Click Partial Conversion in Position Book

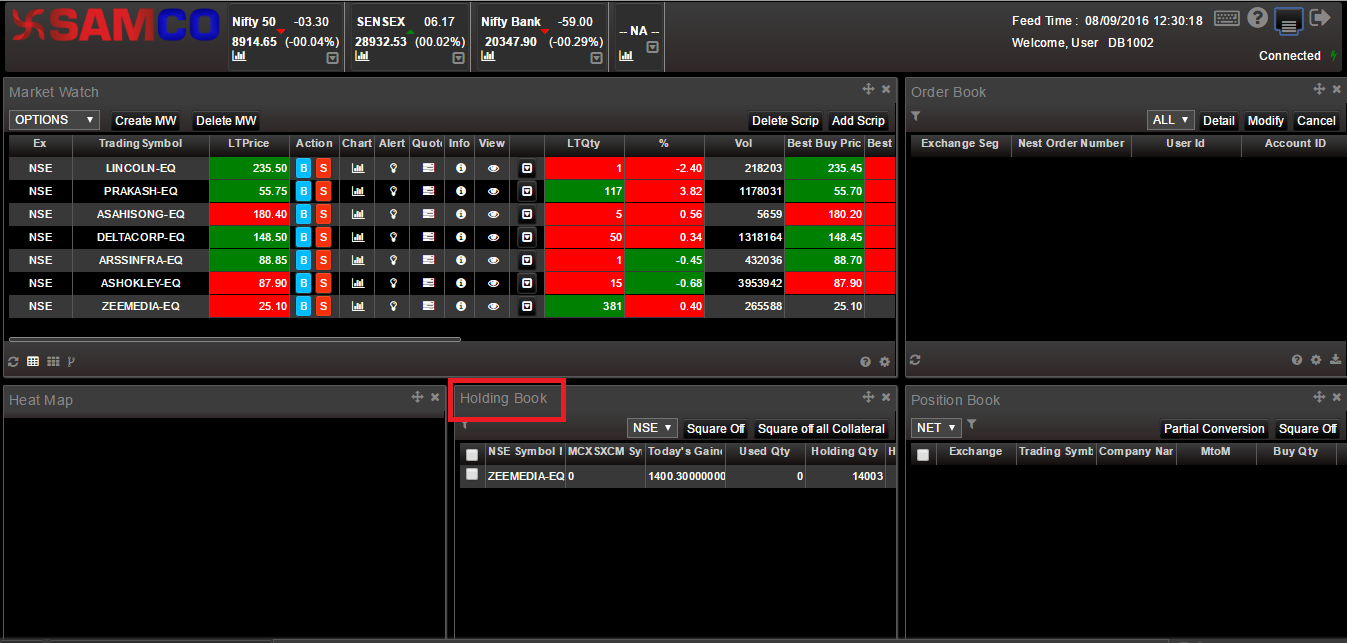(x=1214, y=429)
